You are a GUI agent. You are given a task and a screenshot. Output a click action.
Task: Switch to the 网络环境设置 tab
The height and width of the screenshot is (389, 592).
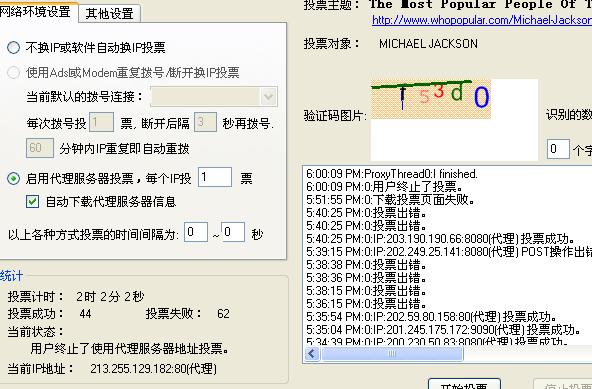[x=37, y=12]
